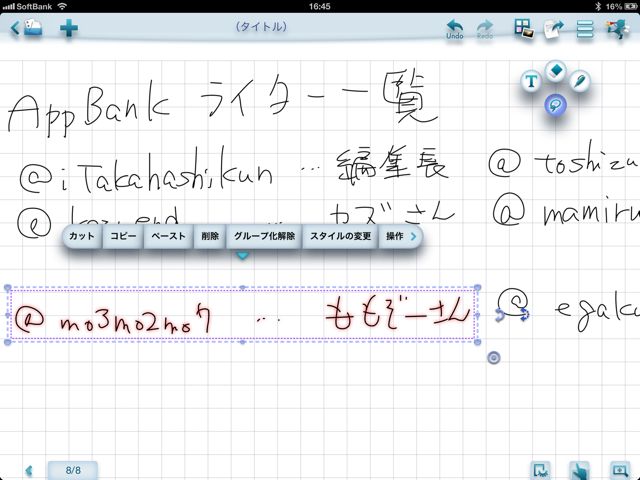
Task: Tap the bottom-right selection corner handle
Action: coord(478,342)
